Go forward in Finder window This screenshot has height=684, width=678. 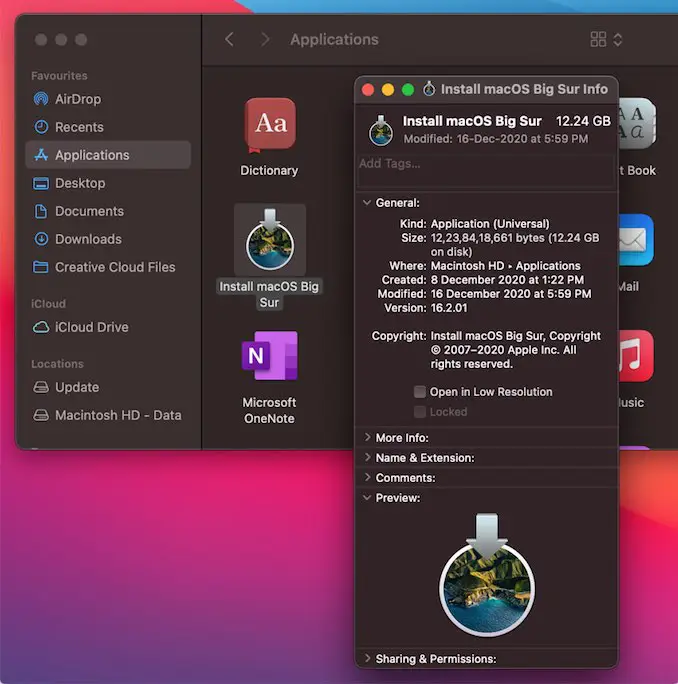tap(264, 40)
